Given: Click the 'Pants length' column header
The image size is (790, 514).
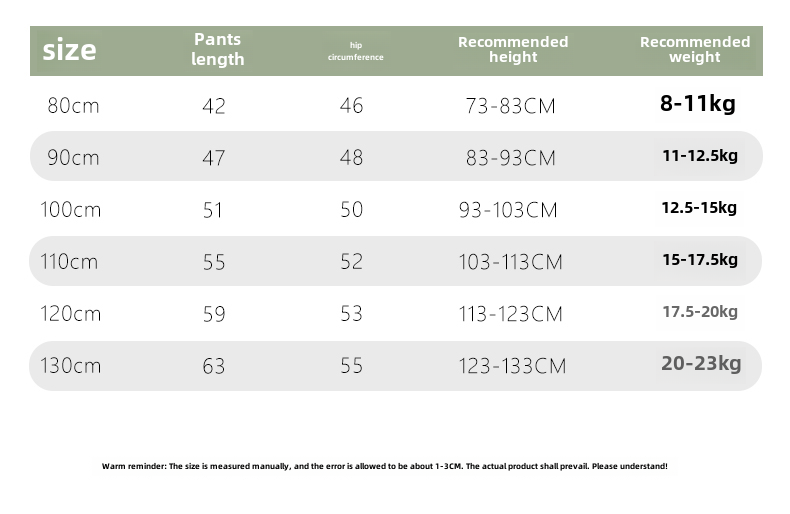Looking at the screenshot, I should 217,50.
